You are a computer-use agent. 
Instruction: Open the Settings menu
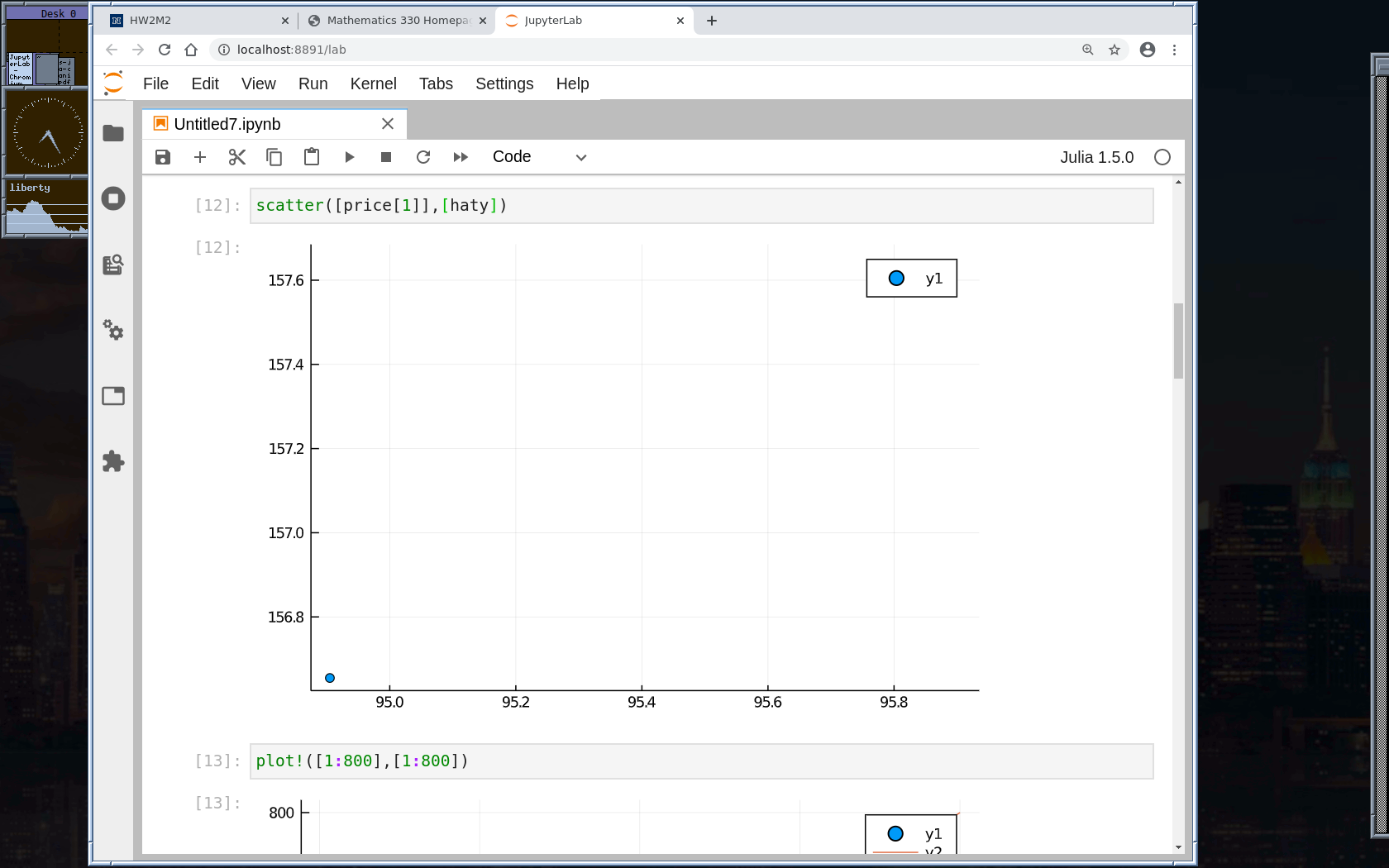click(x=504, y=83)
